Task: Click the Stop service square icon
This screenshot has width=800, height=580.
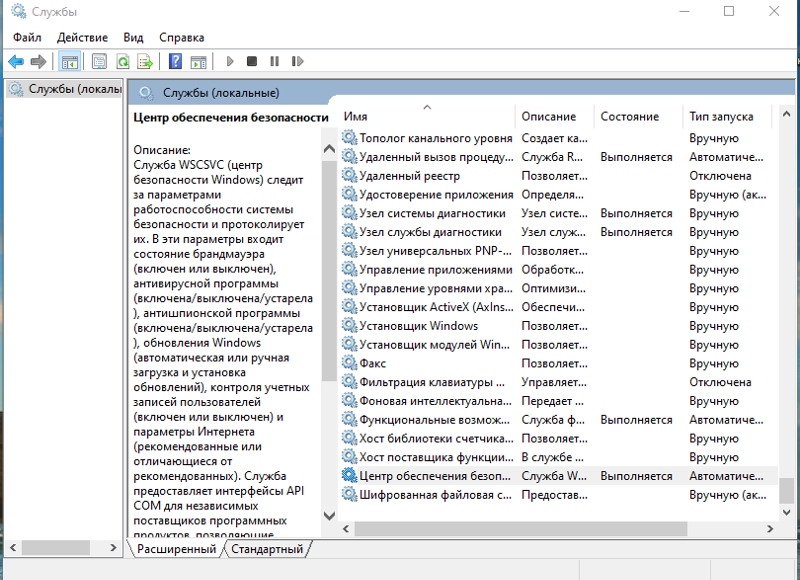Action: [252, 61]
